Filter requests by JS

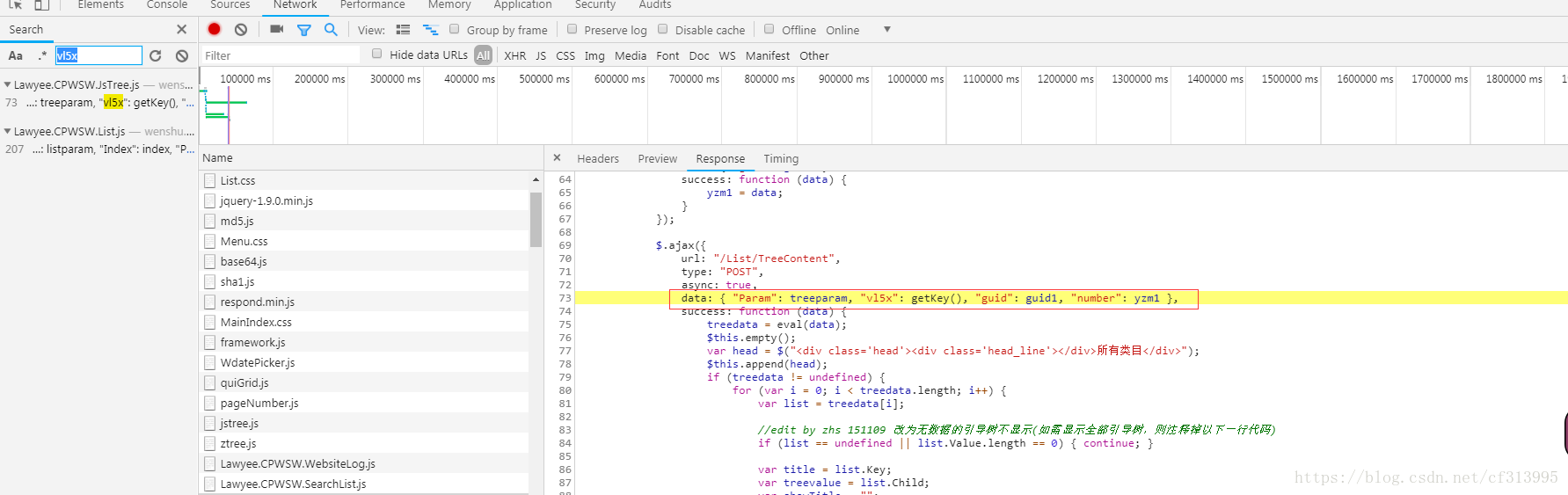pos(541,55)
